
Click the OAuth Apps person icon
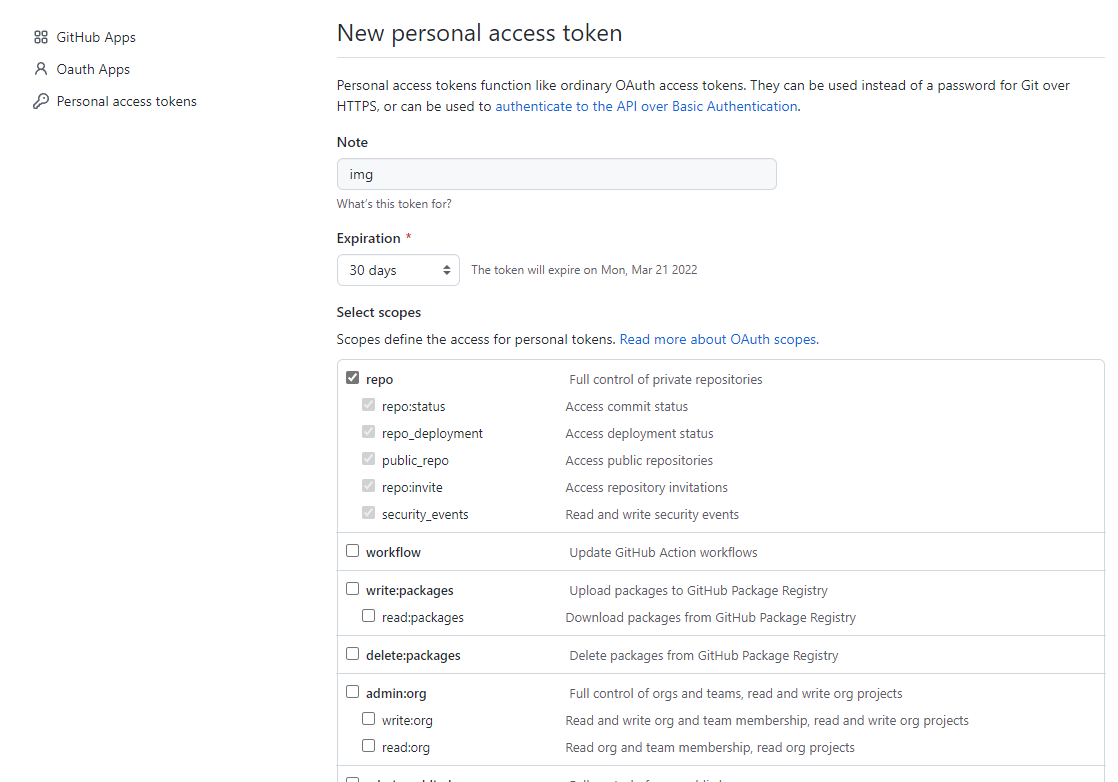tap(41, 69)
